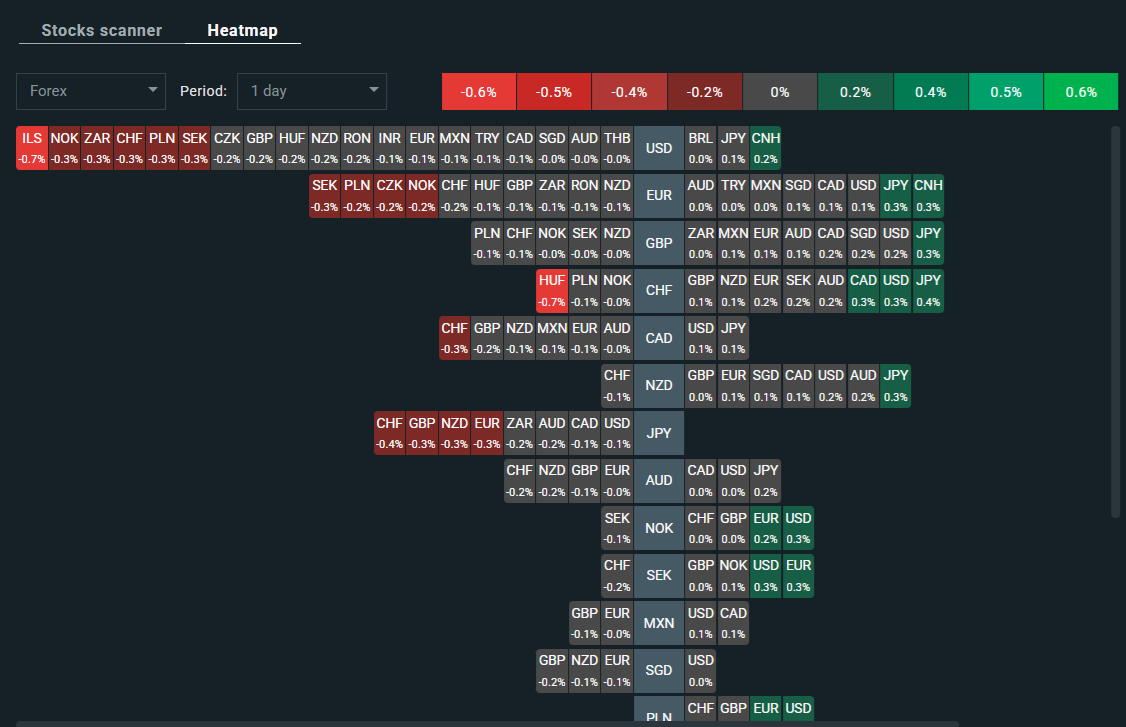1126x727 pixels.
Task: Click the CAD 0.1% tile in MXN row
Action: click(x=733, y=623)
